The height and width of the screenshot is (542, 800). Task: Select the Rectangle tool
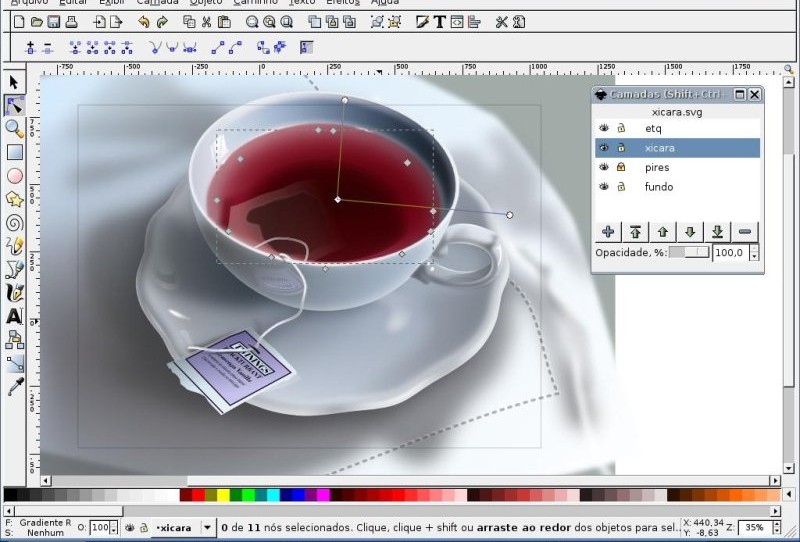(15, 152)
